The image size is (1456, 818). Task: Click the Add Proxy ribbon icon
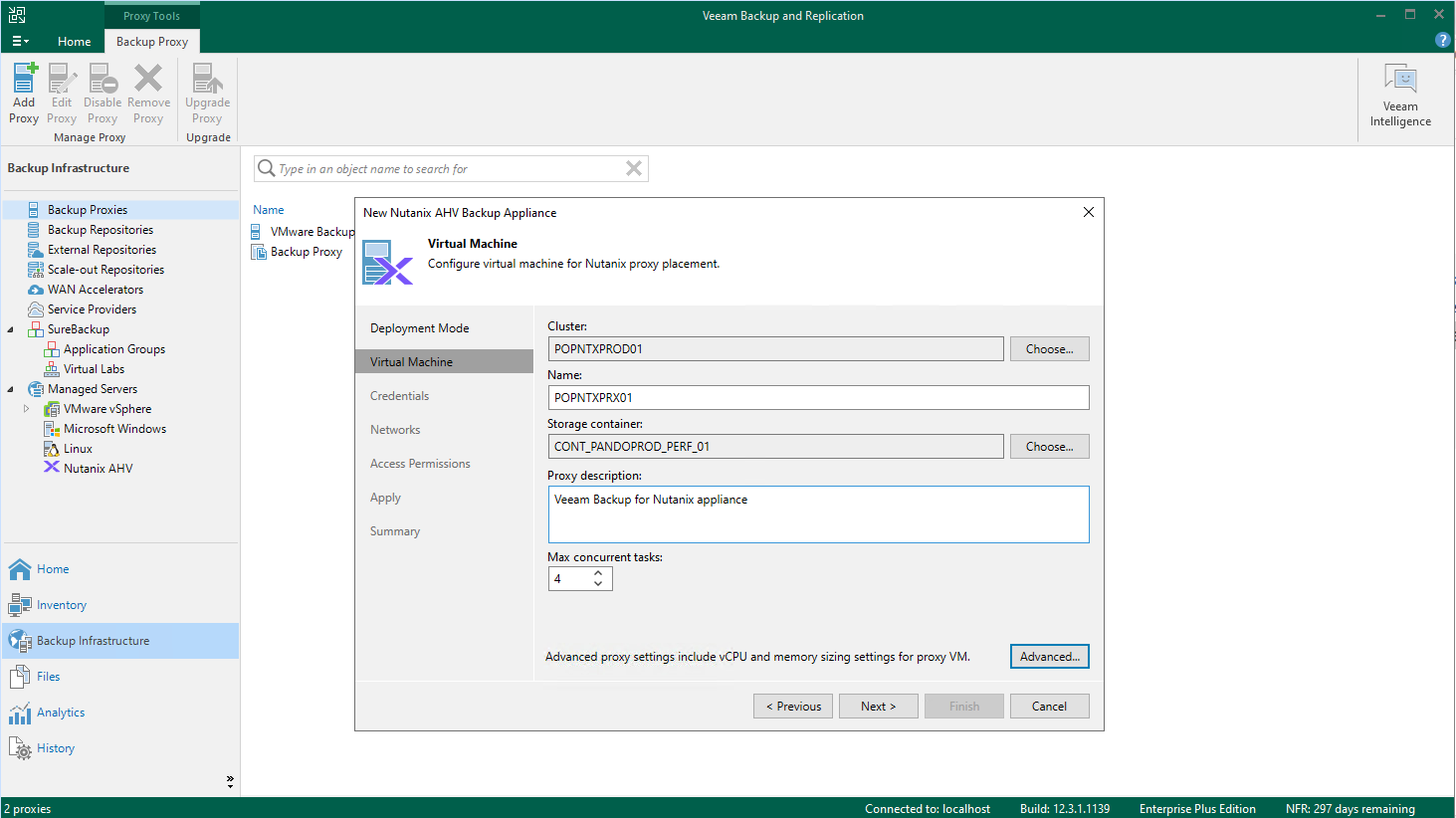point(24,94)
